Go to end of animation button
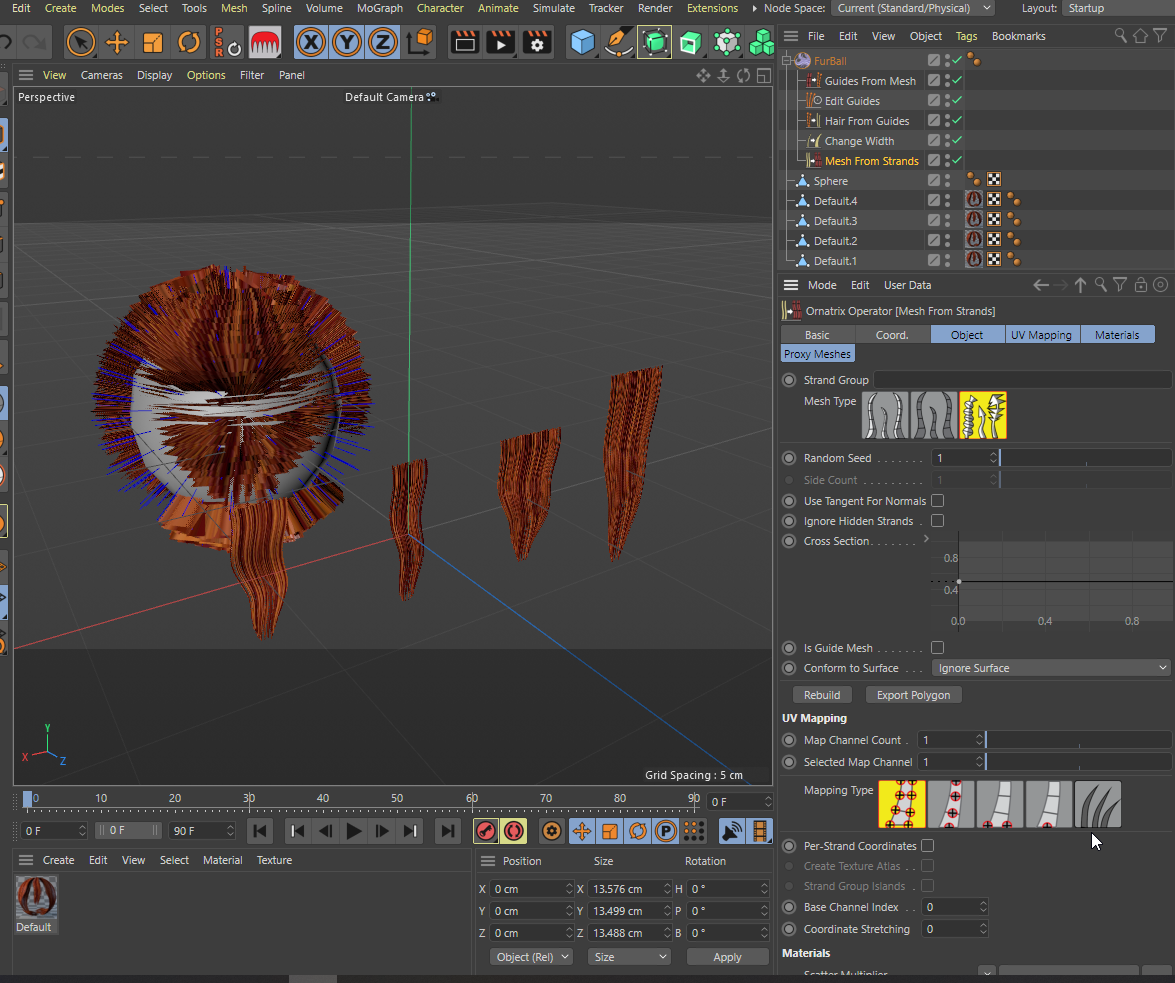The image size is (1175, 983). point(448,831)
